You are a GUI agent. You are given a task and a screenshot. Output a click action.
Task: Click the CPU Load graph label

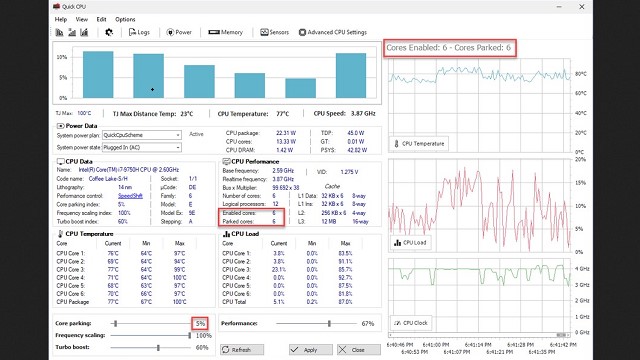pyautogui.click(x=410, y=242)
